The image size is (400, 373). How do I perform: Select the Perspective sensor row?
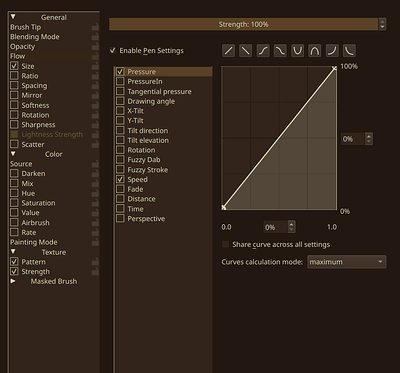click(164, 218)
